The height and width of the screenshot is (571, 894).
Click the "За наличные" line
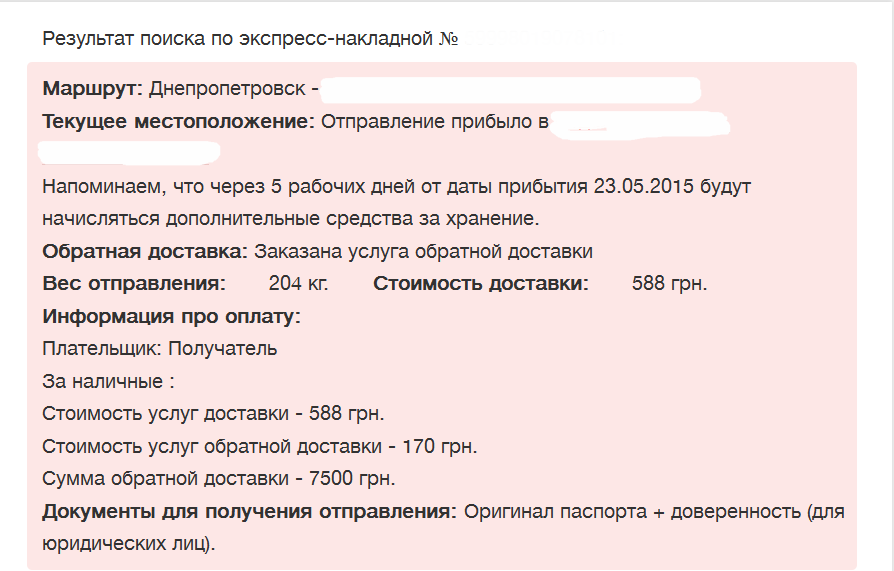pyautogui.click(x=108, y=381)
